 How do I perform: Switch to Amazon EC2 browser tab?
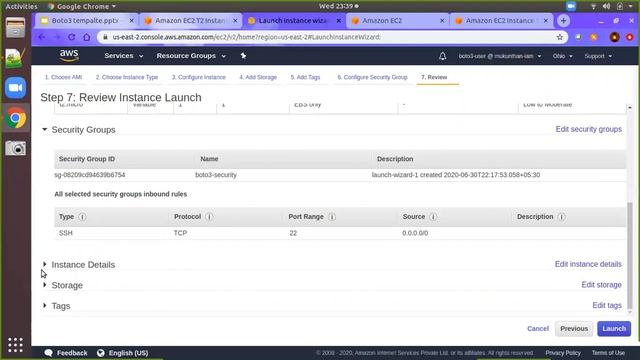398,20
